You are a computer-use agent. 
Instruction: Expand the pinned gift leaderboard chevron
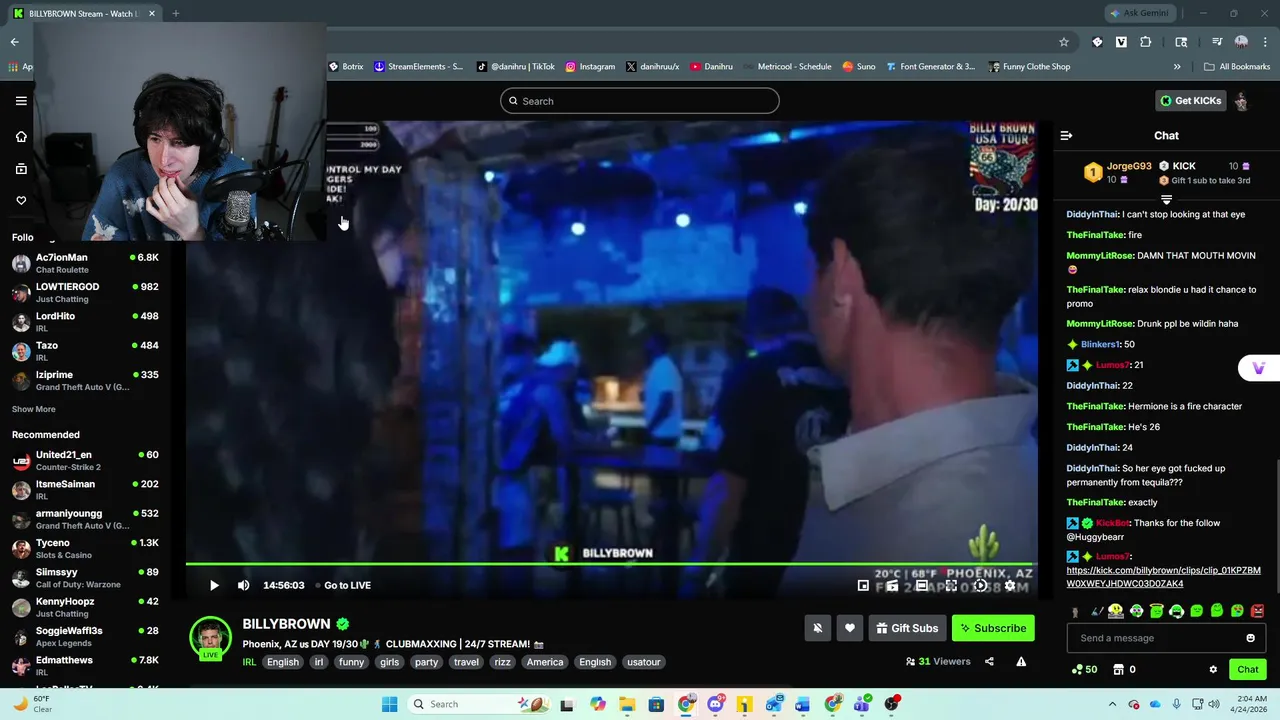coord(1166,200)
